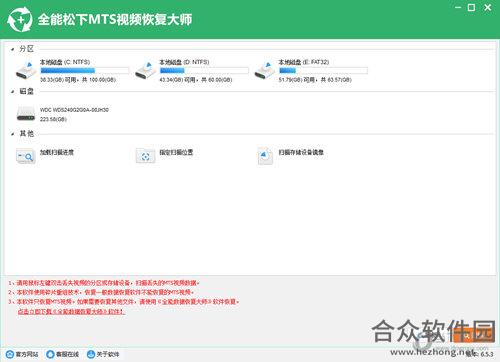This screenshot has width=500, height=362.
Task: Select the local disk D: NTFS drive icon
Action: click(145, 71)
